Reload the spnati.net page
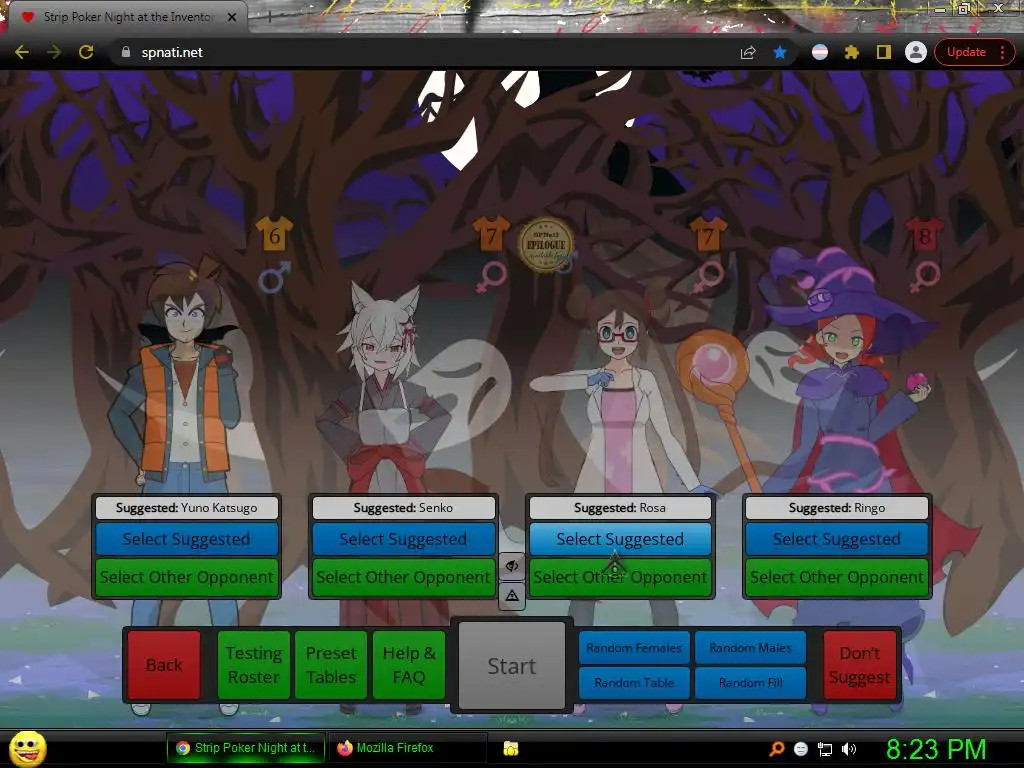Viewport: 1024px width, 768px height. (86, 52)
